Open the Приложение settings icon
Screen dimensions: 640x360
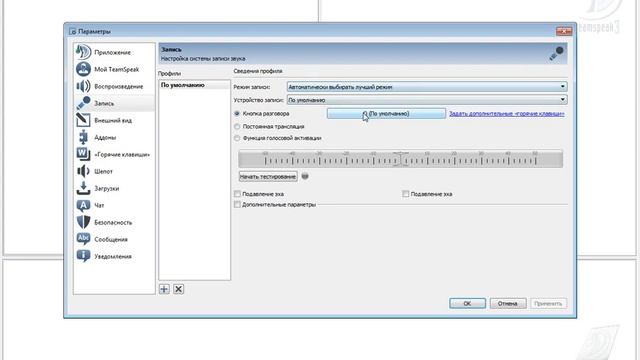tap(83, 52)
